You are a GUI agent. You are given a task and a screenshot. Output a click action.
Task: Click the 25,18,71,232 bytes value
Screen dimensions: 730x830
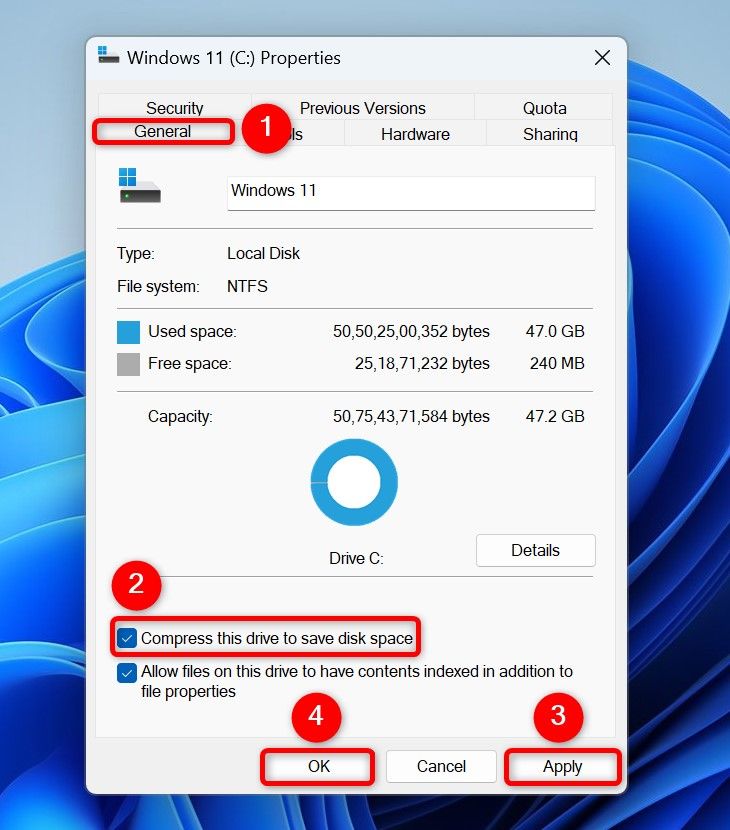(422, 364)
